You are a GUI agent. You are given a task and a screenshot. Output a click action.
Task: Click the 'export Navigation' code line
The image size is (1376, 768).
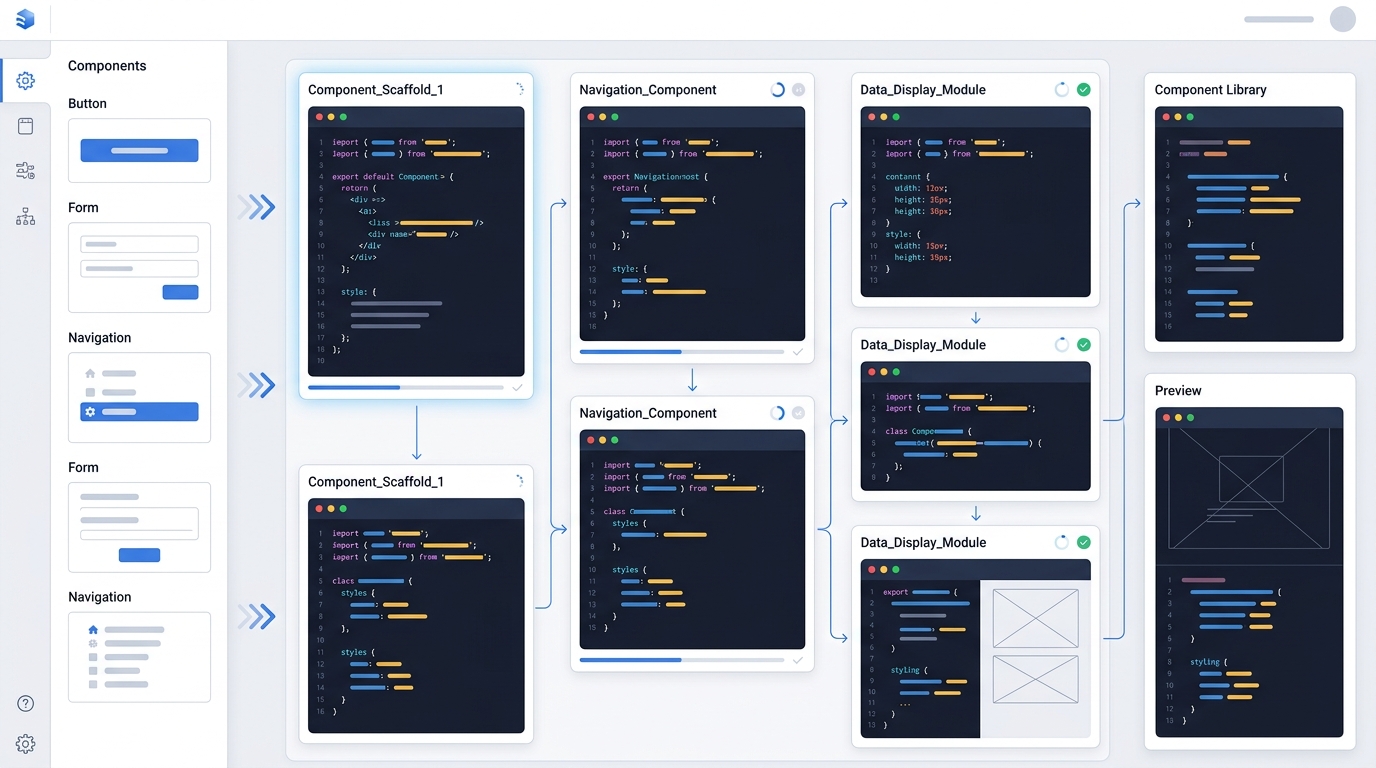655,177
